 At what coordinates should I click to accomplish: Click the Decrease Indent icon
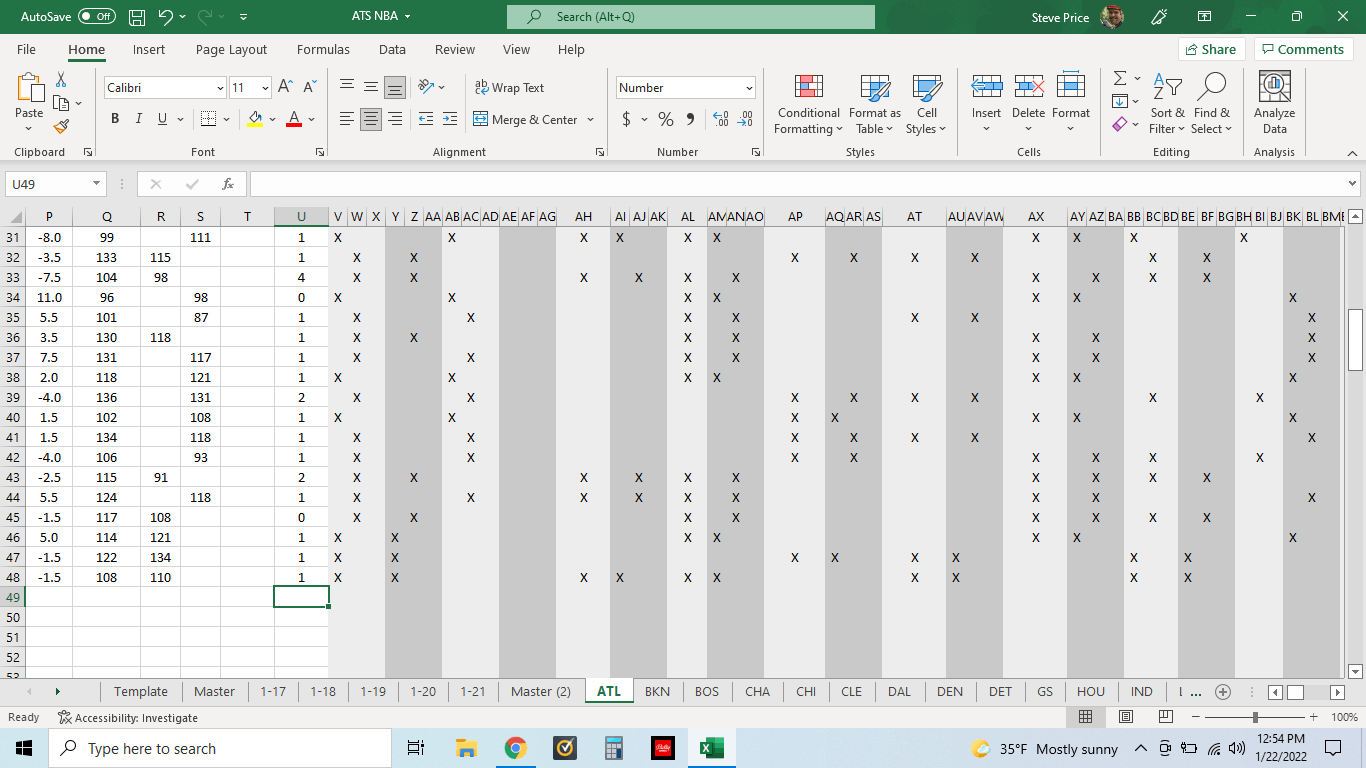(425, 119)
